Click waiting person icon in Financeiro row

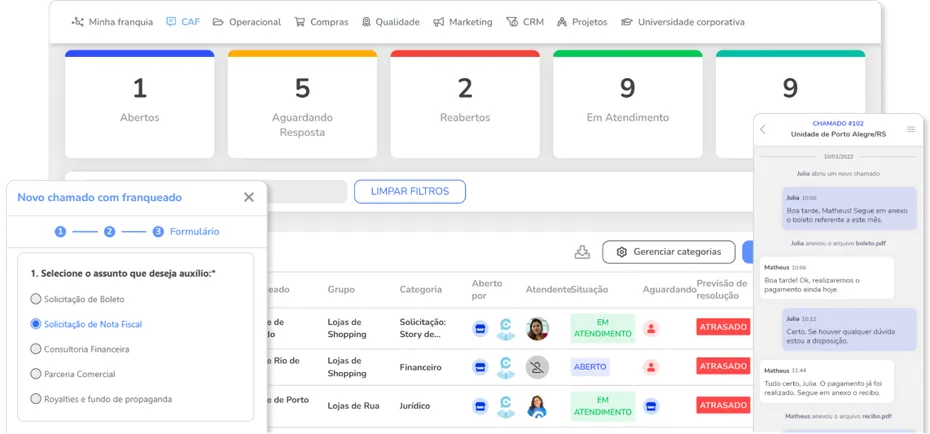651,367
